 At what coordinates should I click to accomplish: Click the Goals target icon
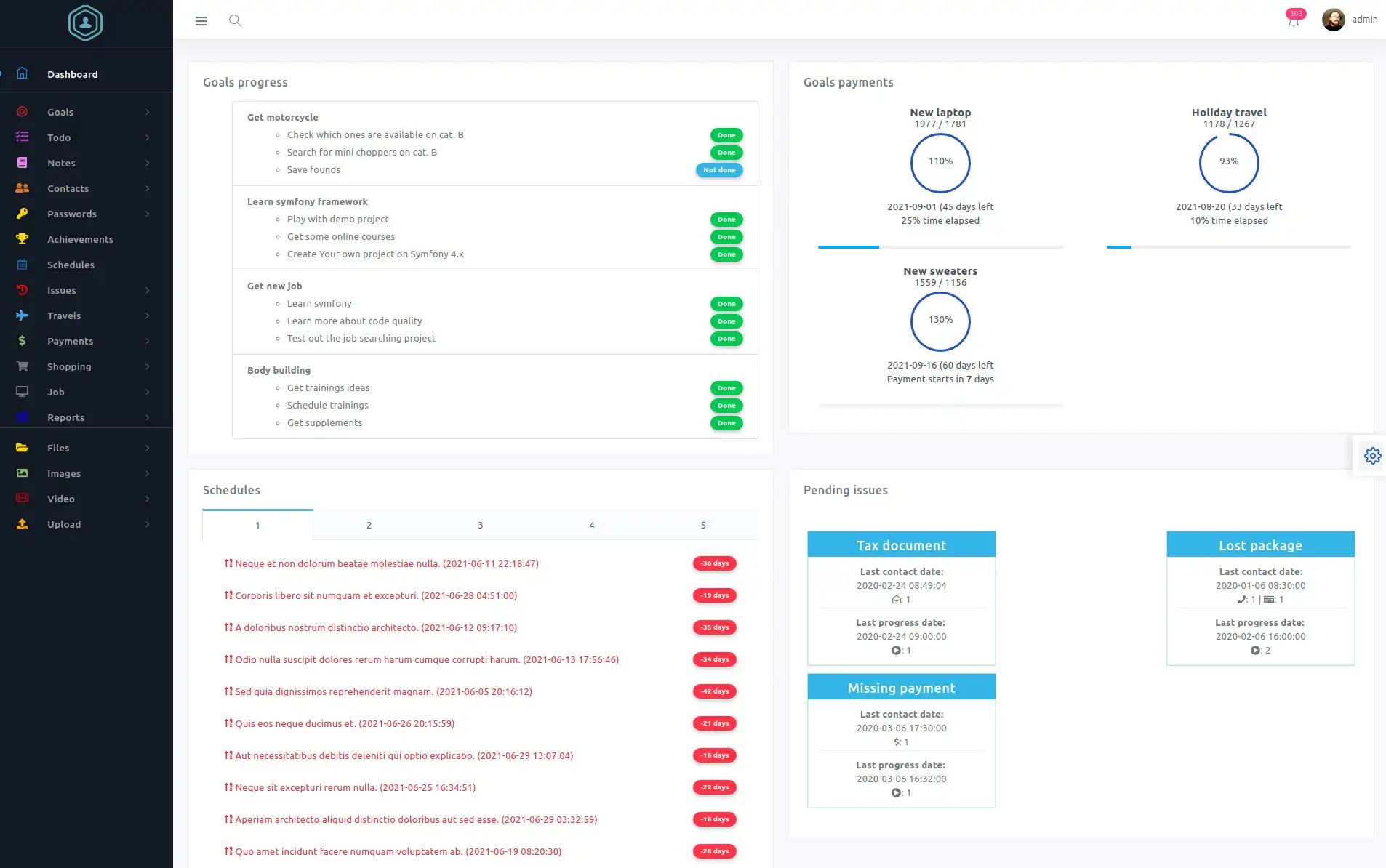(23, 112)
